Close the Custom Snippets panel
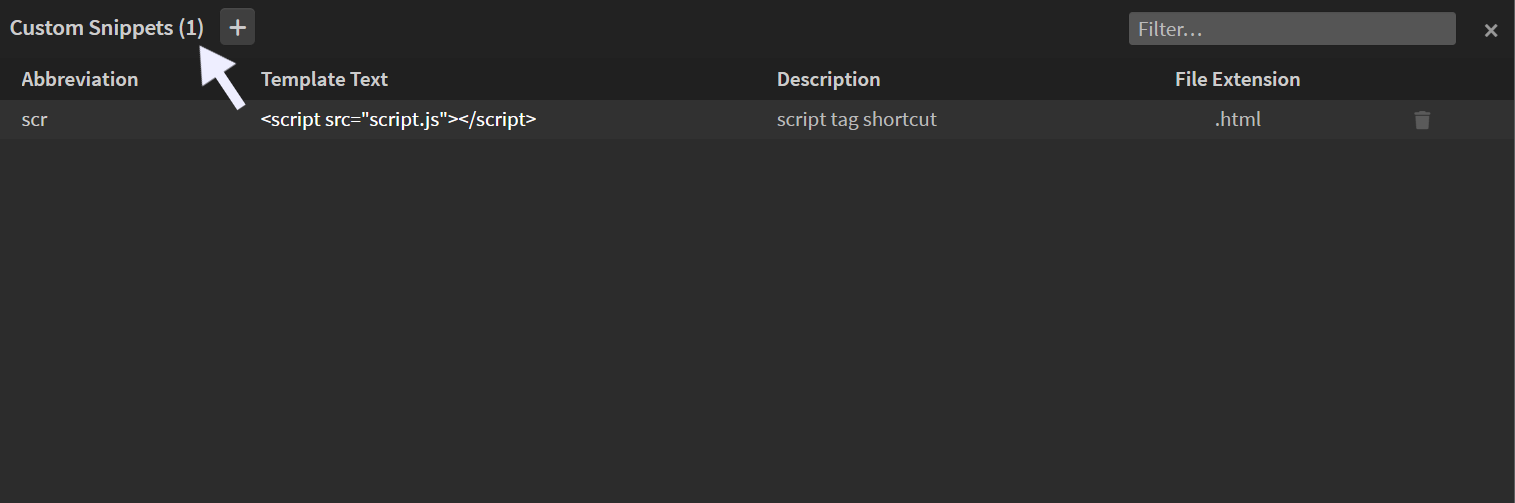Viewport: 1515px width, 503px height. point(1490,30)
